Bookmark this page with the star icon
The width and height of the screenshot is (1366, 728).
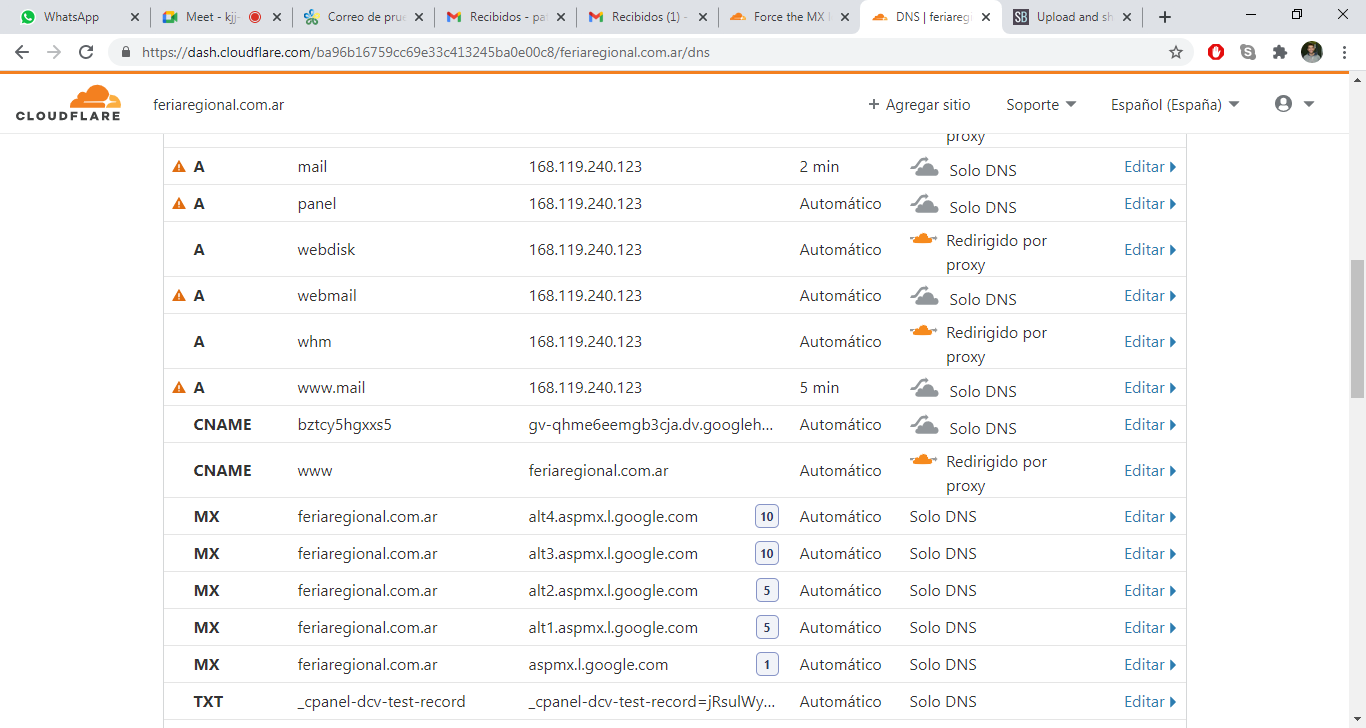point(1176,52)
